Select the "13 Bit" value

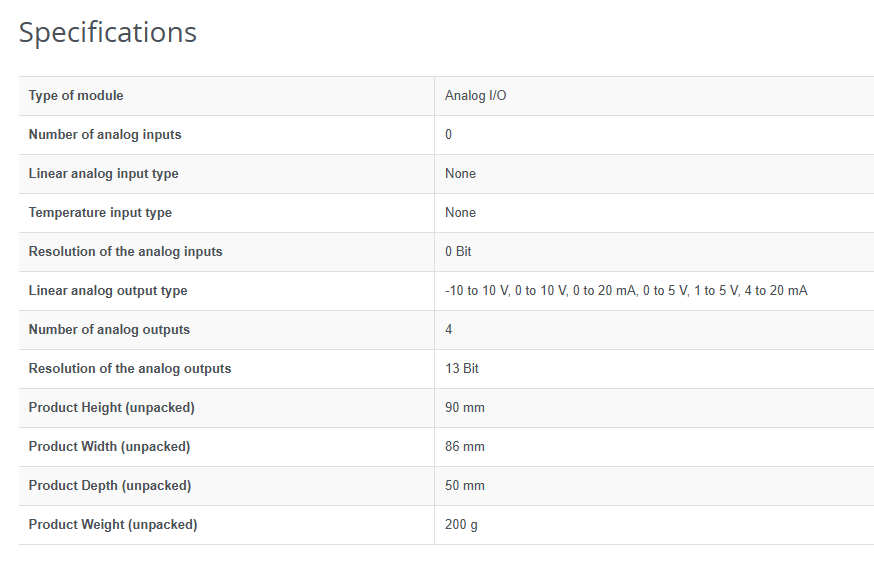[462, 369]
